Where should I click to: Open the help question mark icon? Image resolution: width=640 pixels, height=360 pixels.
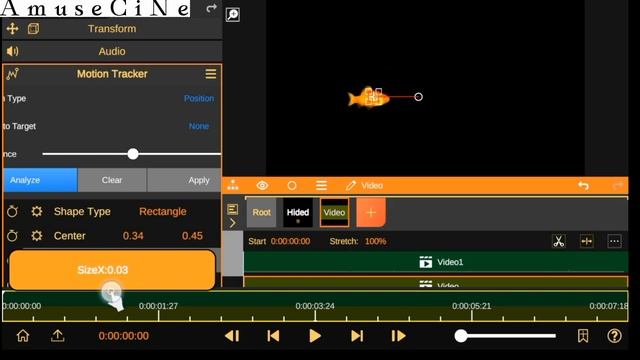point(614,336)
